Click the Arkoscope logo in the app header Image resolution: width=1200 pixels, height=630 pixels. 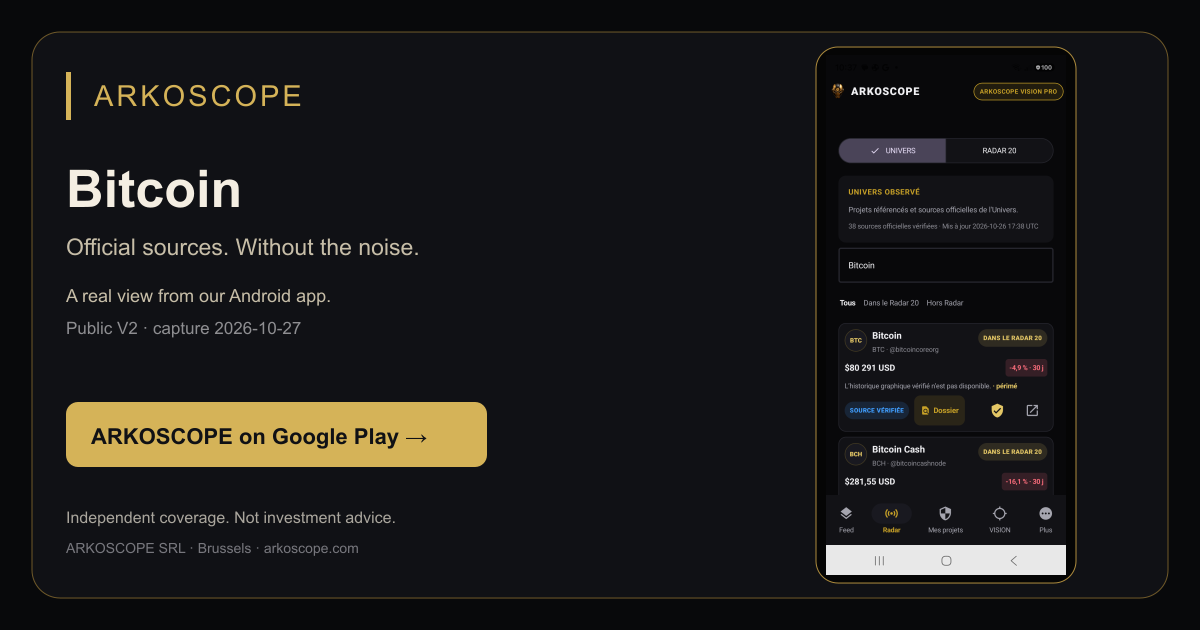coord(838,91)
